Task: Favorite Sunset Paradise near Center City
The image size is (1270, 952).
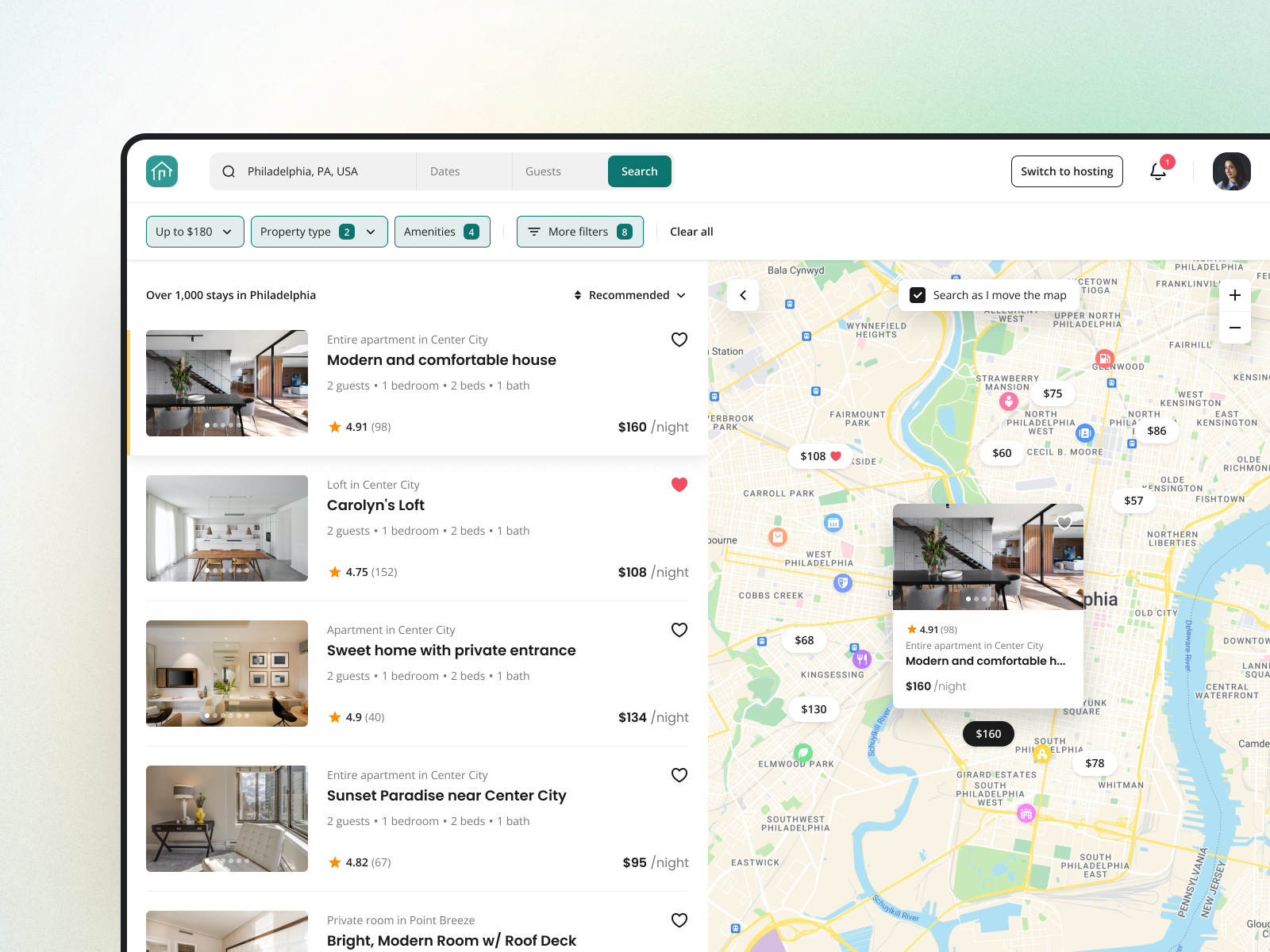Action: 679,775
